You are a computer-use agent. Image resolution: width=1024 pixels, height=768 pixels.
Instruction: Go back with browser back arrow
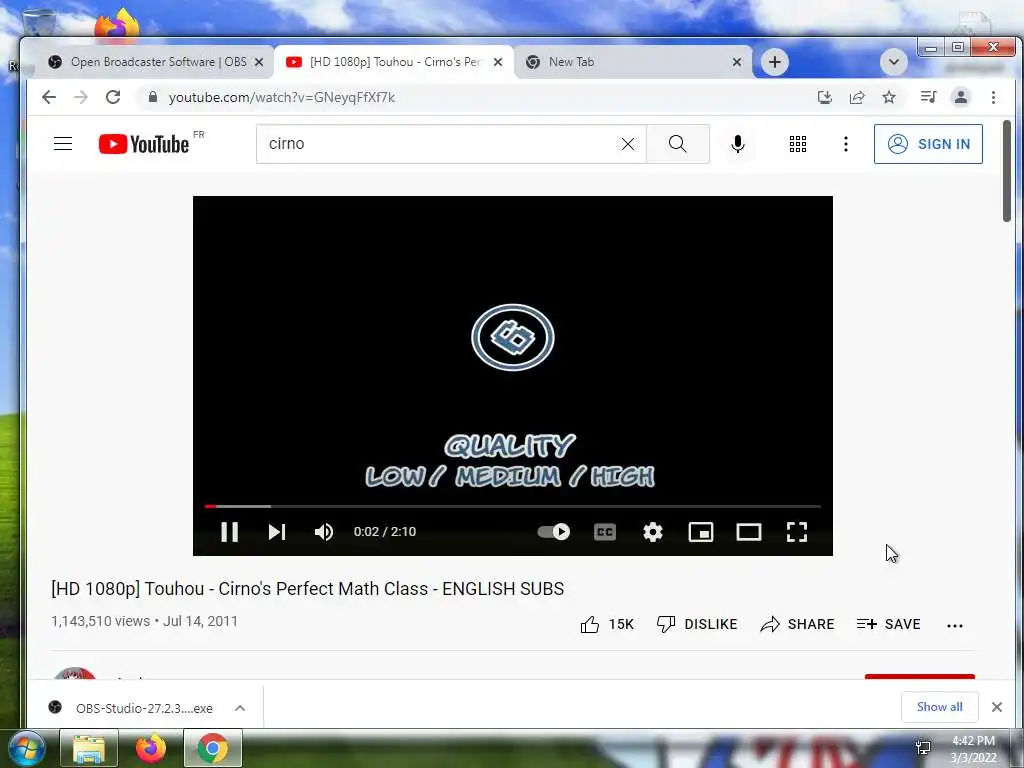tap(49, 97)
